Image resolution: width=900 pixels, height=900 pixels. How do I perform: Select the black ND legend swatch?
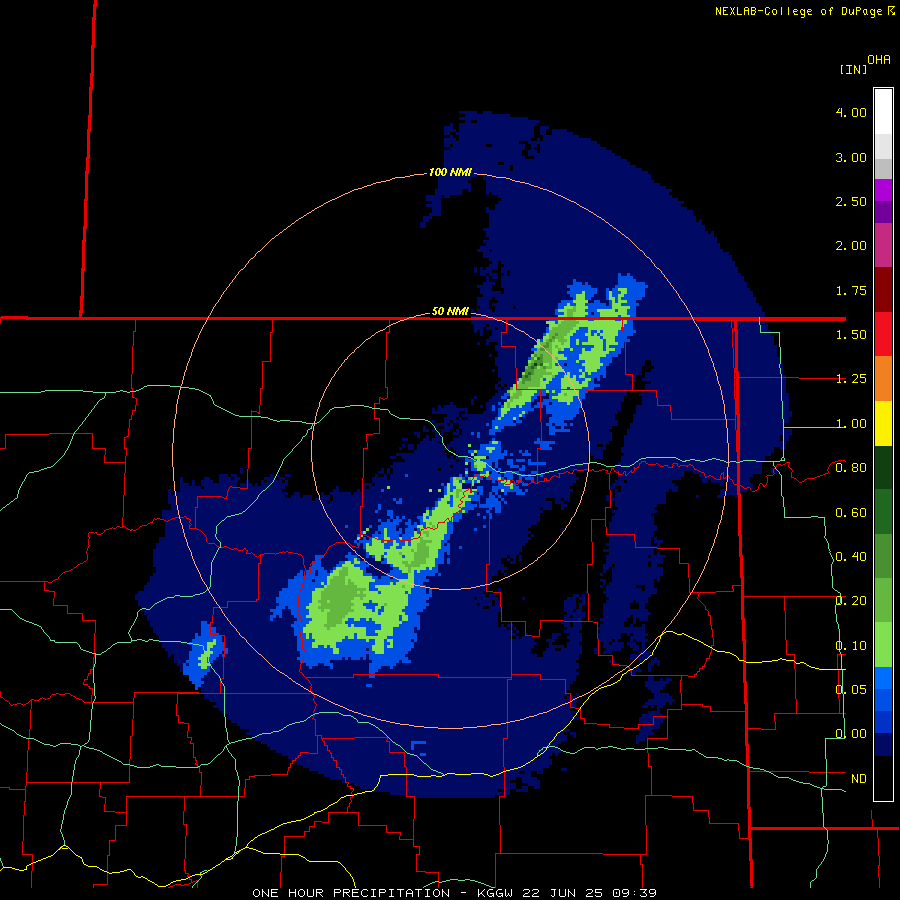883,778
